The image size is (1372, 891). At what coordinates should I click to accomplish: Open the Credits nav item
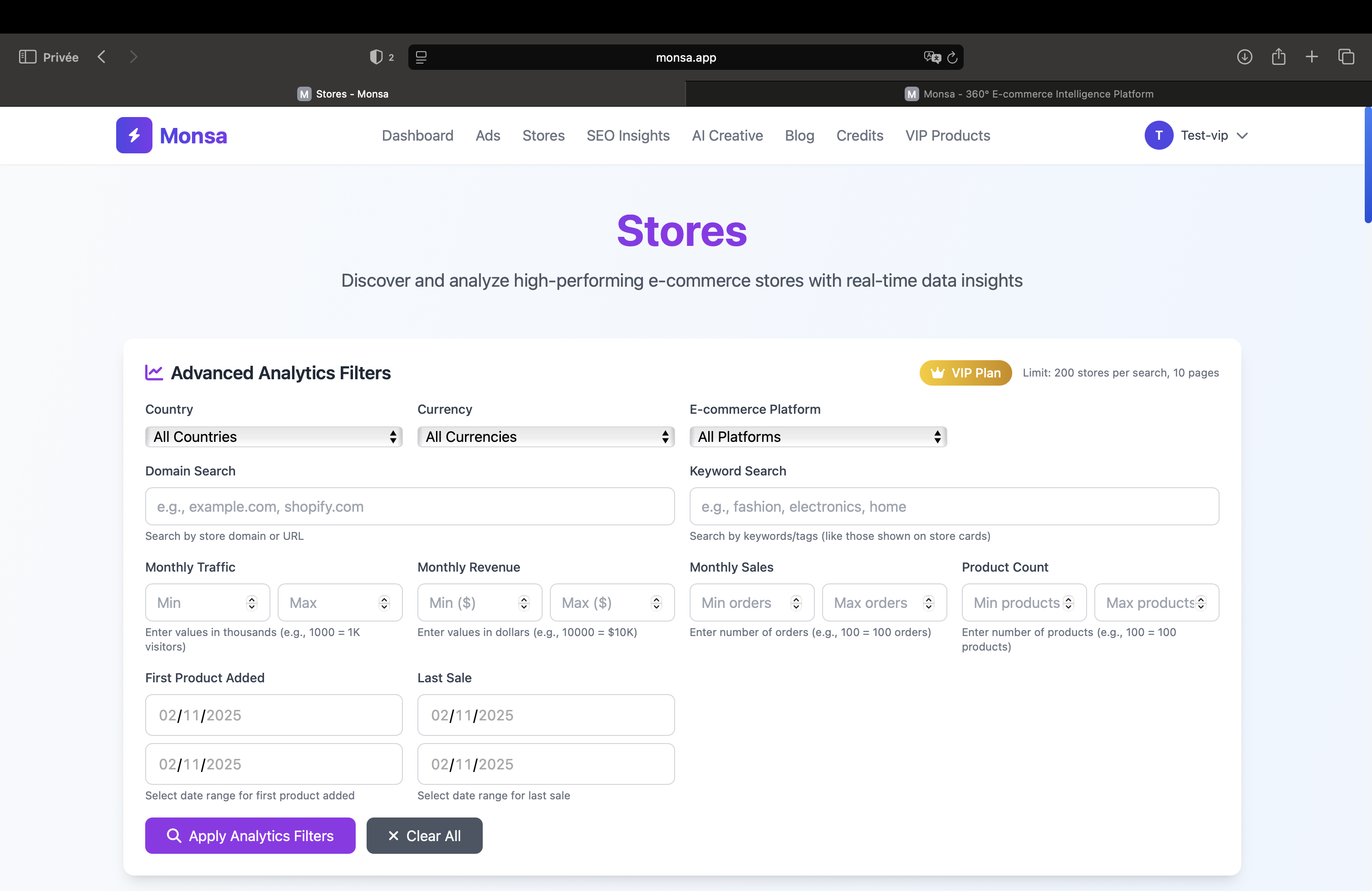click(859, 136)
